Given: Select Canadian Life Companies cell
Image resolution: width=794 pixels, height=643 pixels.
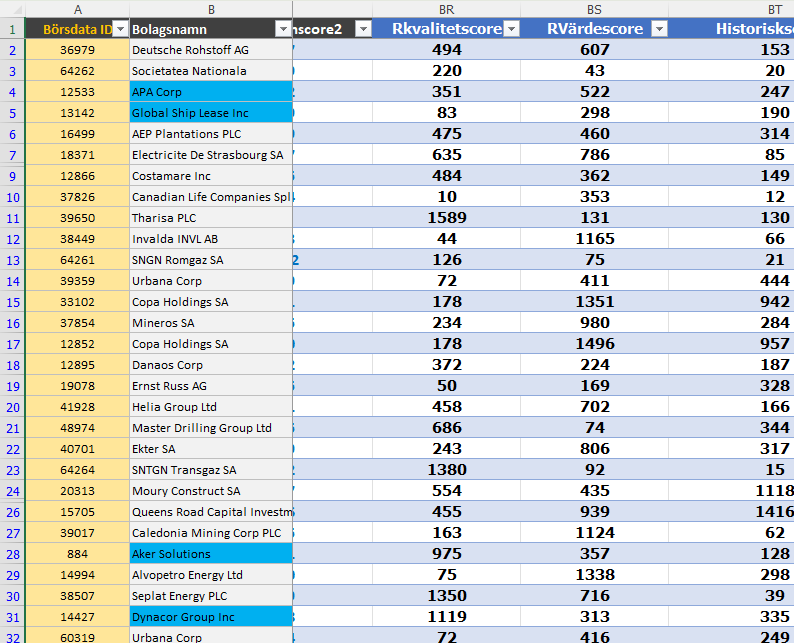Looking at the screenshot, I should [211, 197].
